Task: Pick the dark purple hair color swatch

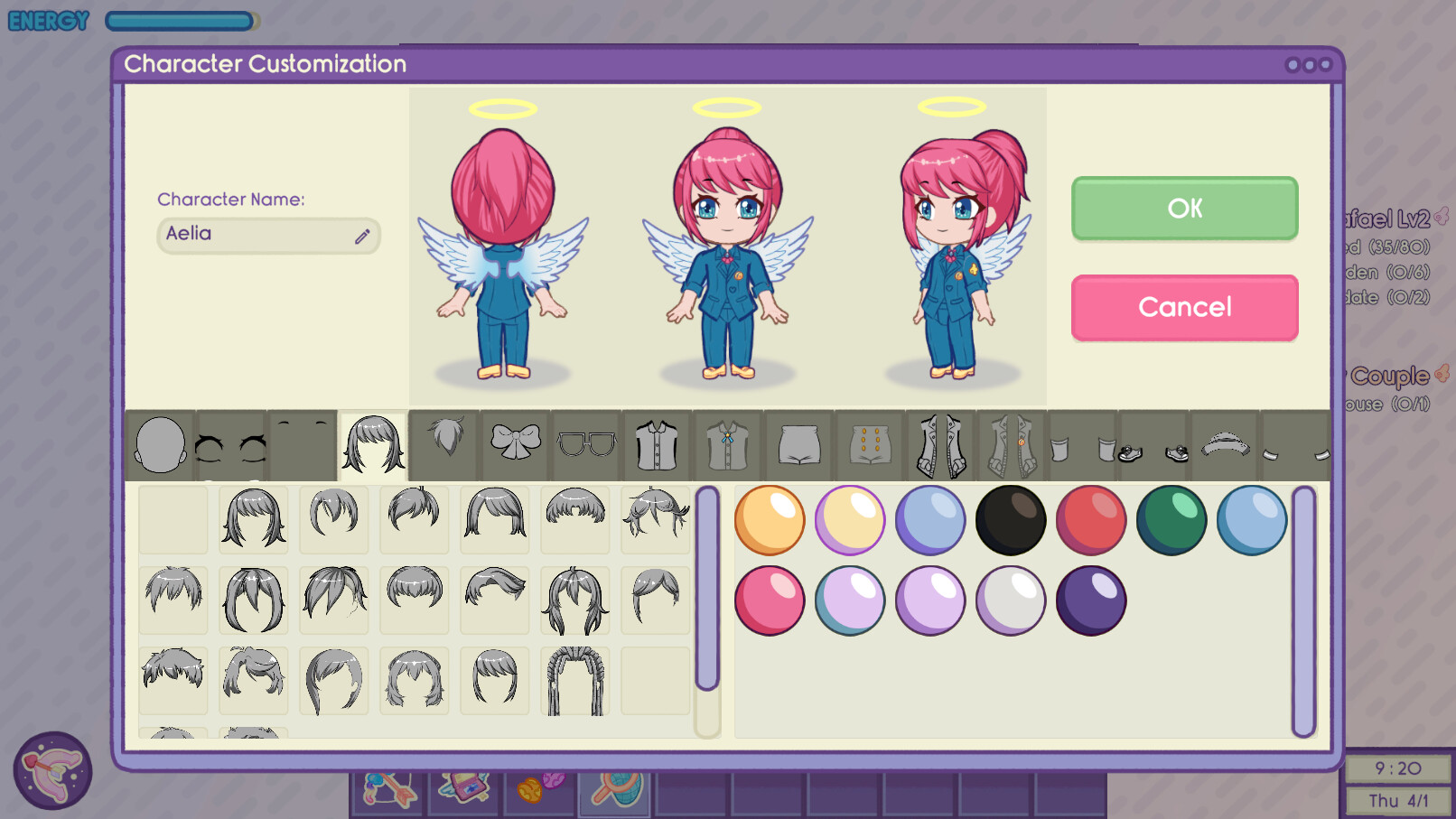Action: point(1090,600)
